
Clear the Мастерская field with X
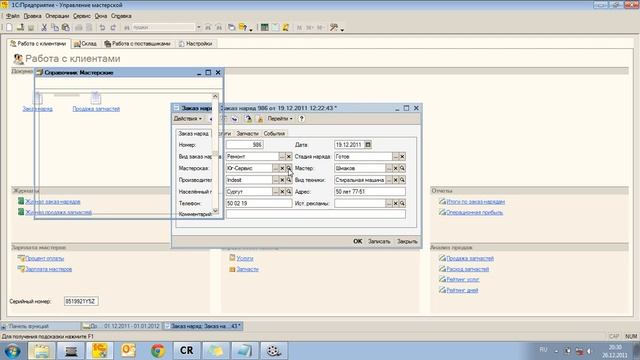[x=282, y=168]
